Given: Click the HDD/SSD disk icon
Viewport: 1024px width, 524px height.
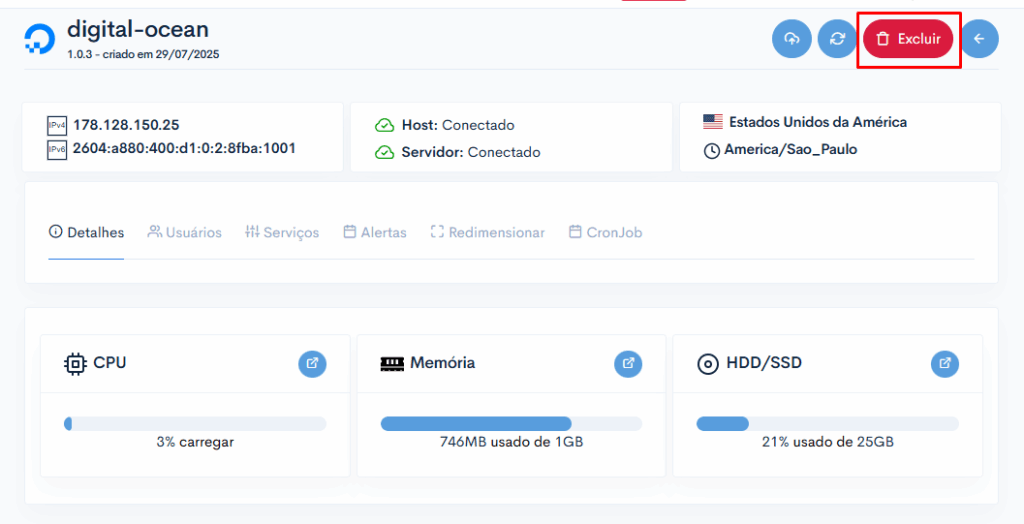Looking at the screenshot, I should pos(708,364).
